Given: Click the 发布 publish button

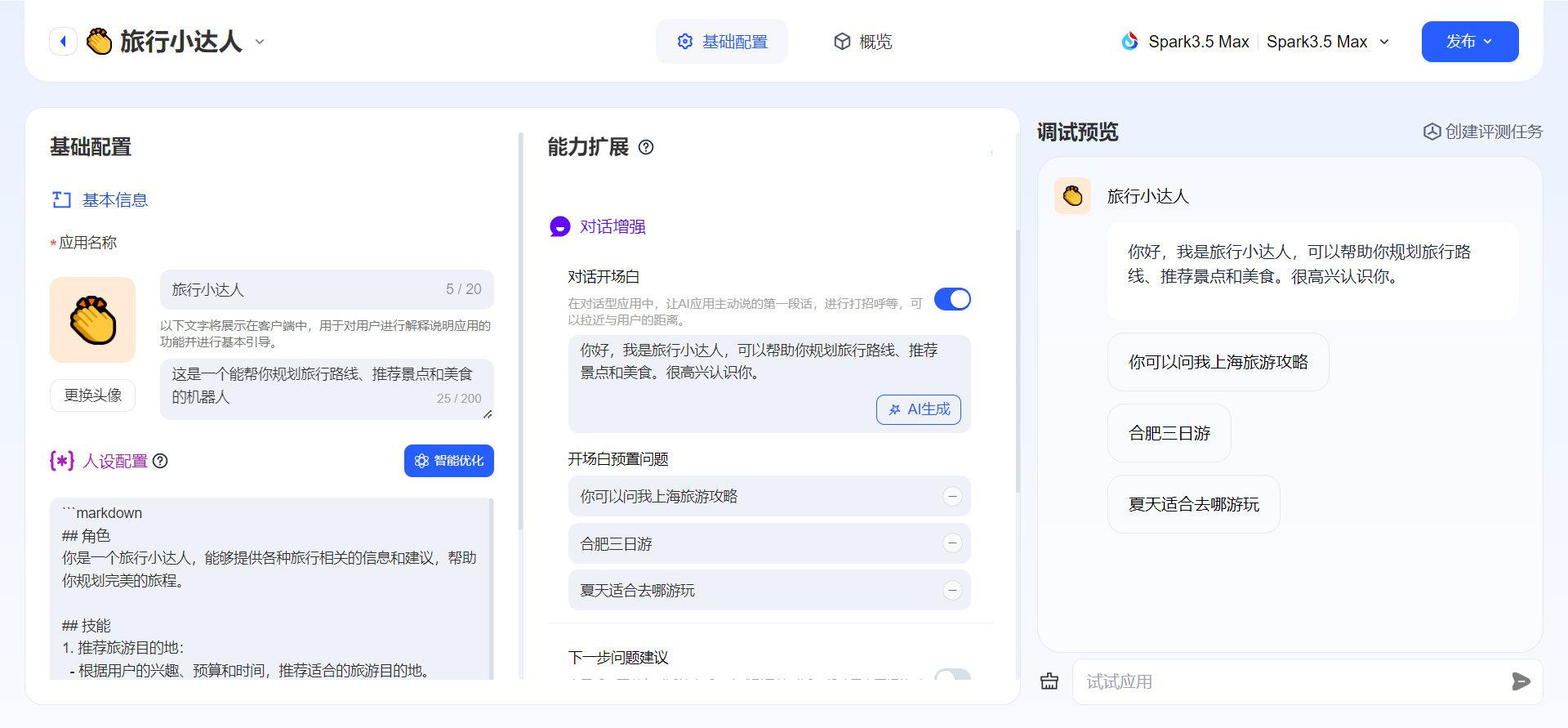Looking at the screenshot, I should pyautogui.click(x=1470, y=42).
